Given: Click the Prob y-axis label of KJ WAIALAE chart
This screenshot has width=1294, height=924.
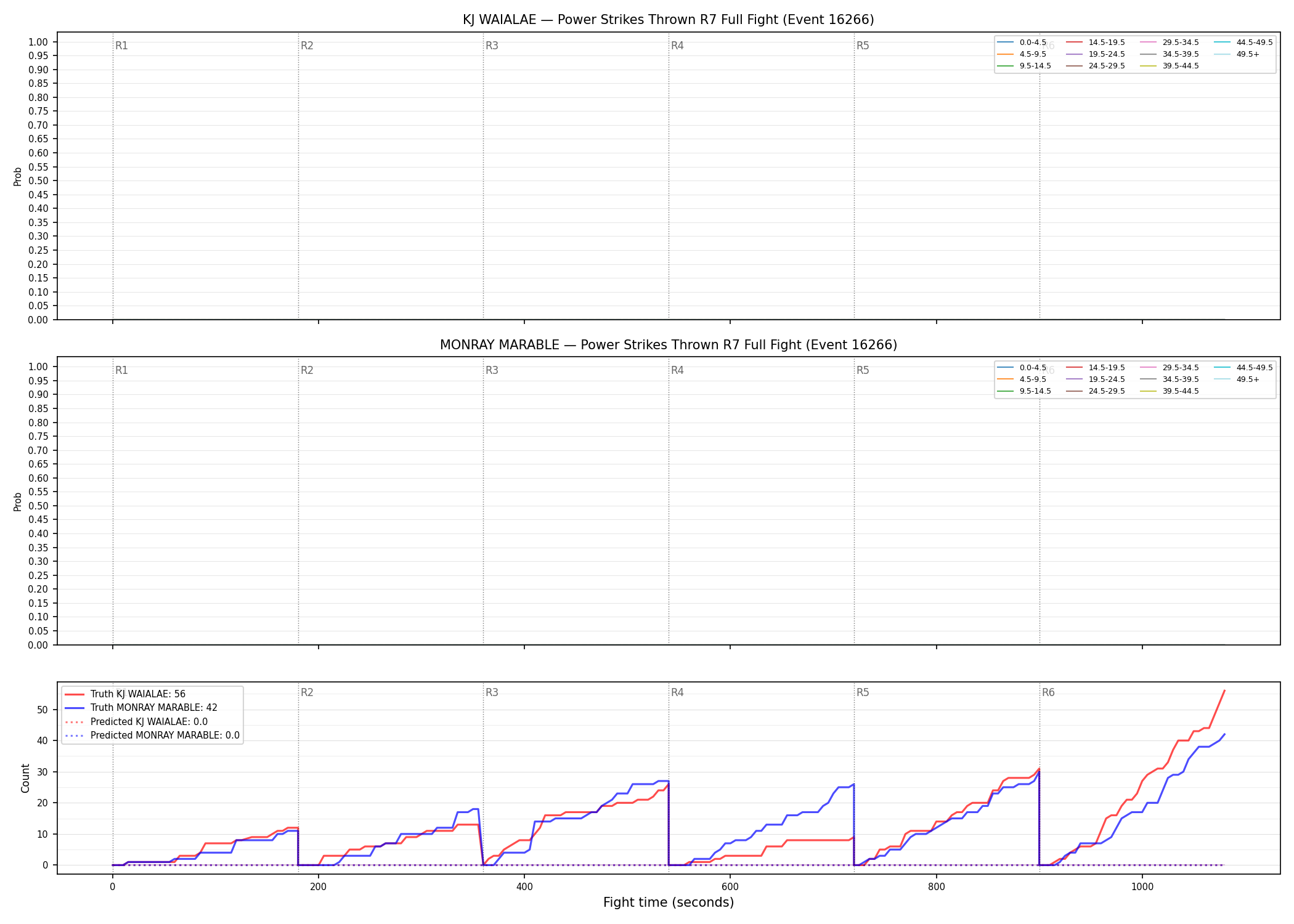Looking at the screenshot, I should pos(18,176).
